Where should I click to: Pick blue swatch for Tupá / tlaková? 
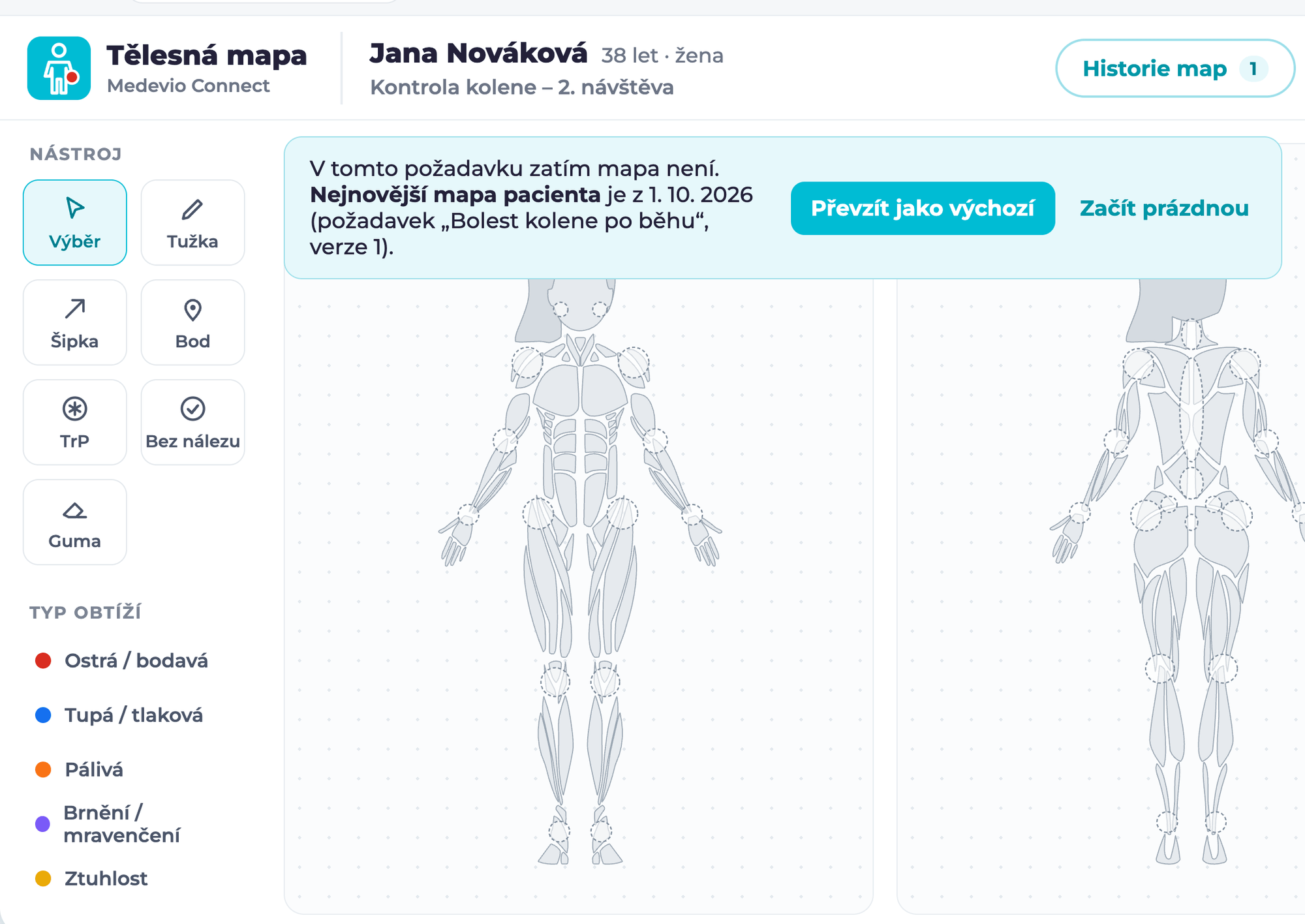43,715
